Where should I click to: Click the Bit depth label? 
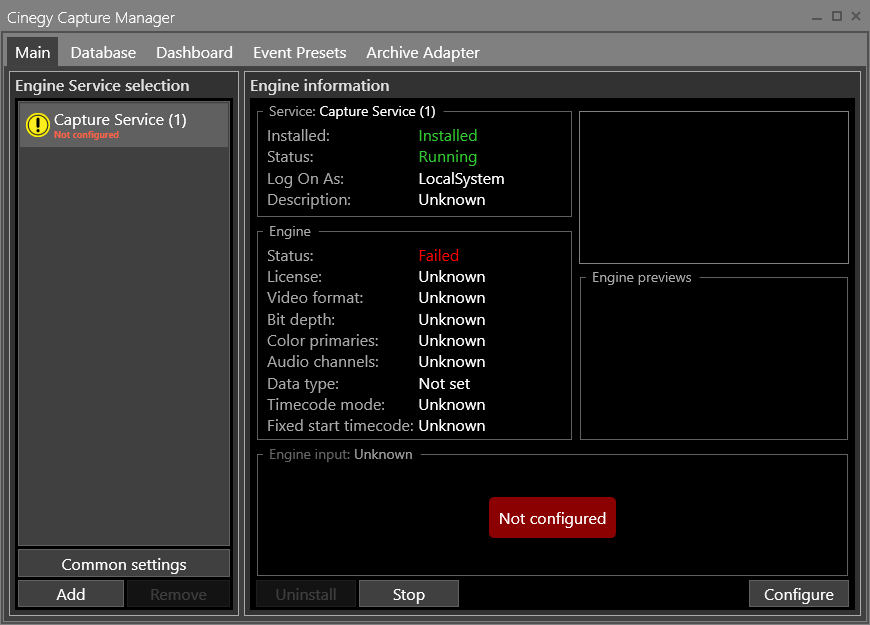pos(301,320)
